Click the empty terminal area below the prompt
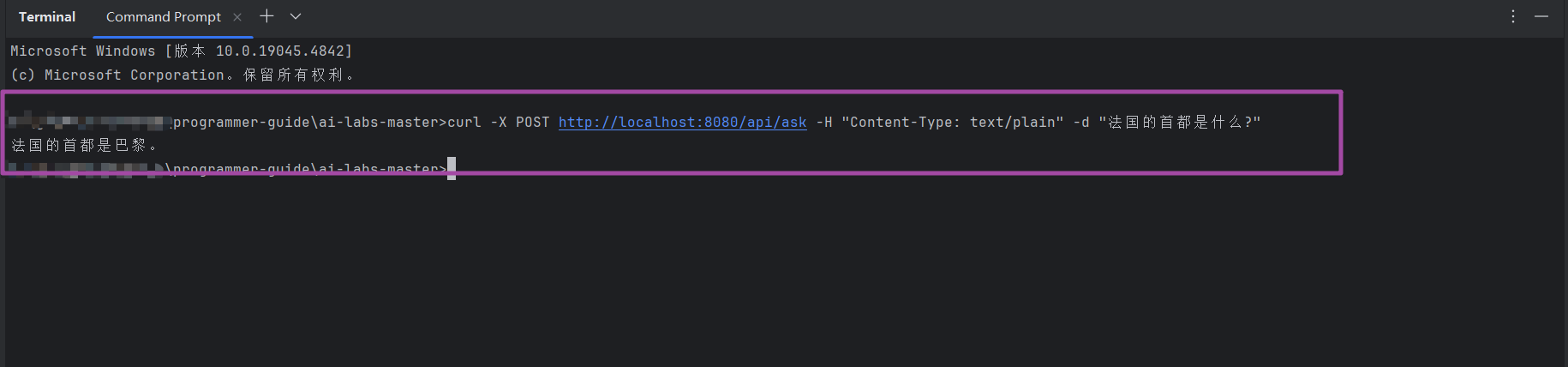1568x367 pixels. (x=771, y=274)
